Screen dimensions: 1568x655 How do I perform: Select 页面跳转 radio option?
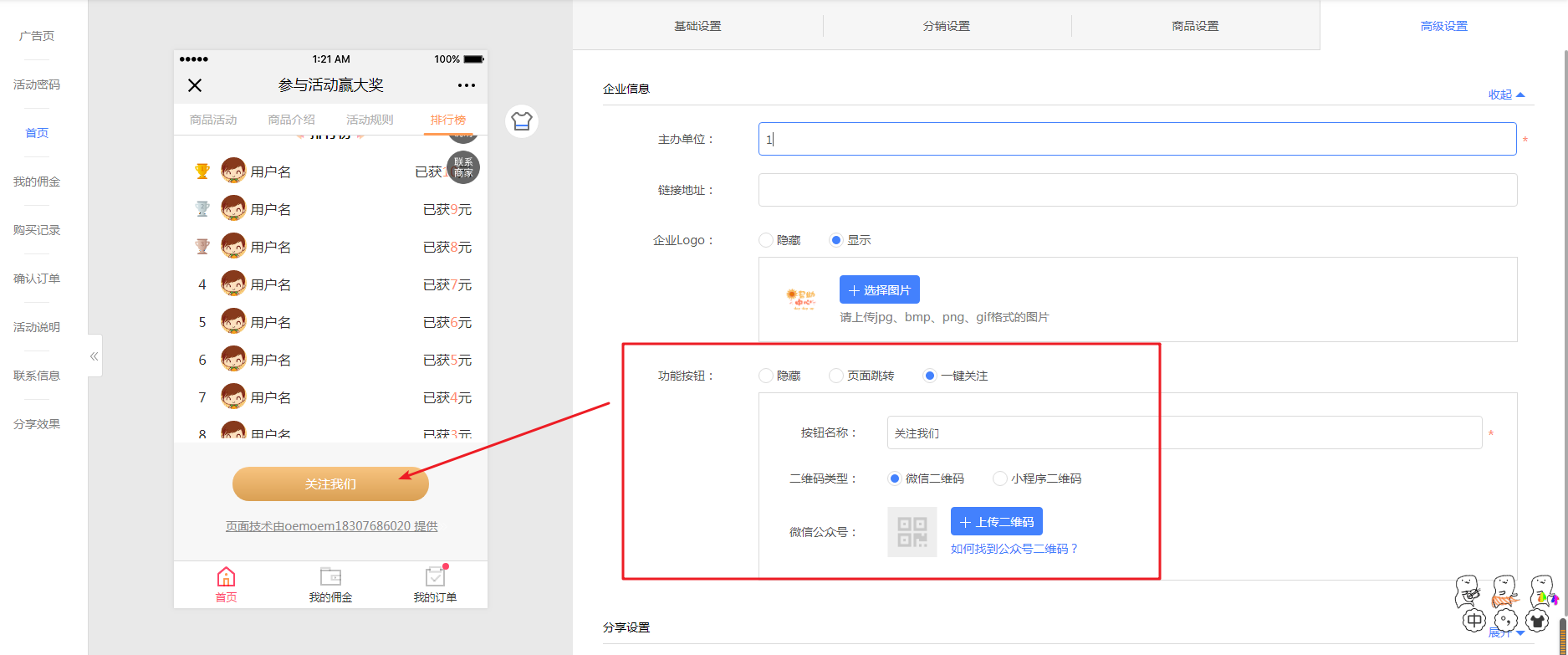pos(835,376)
